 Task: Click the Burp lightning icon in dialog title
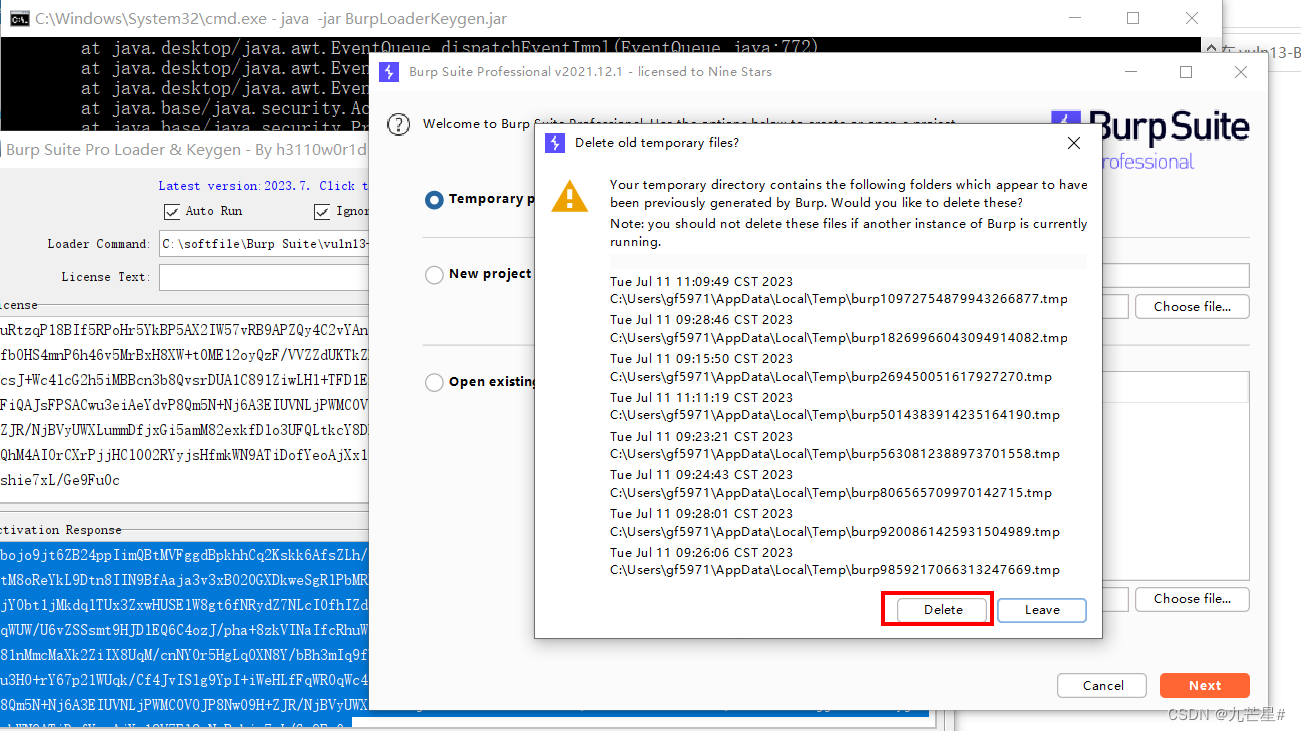point(555,143)
